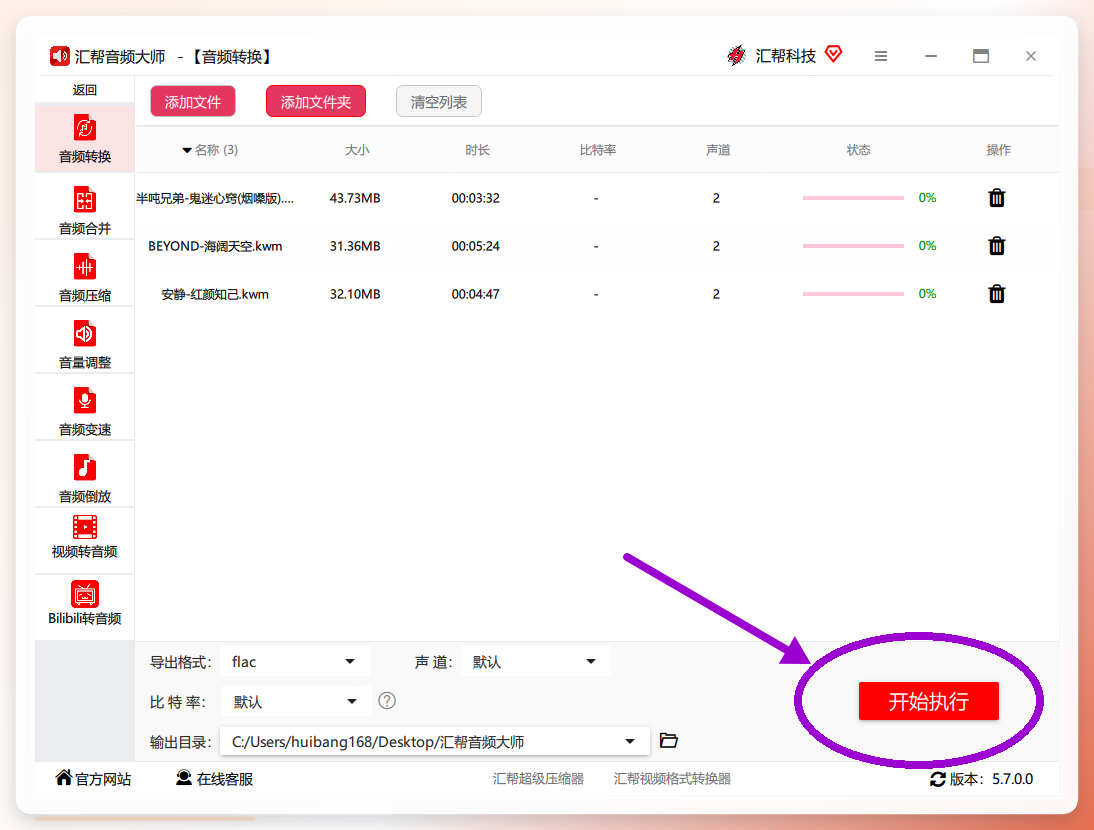The image size is (1094, 830).
Task: Click progress bar of 半吨兄弟-鬼迷心窍 row
Action: click(853, 198)
